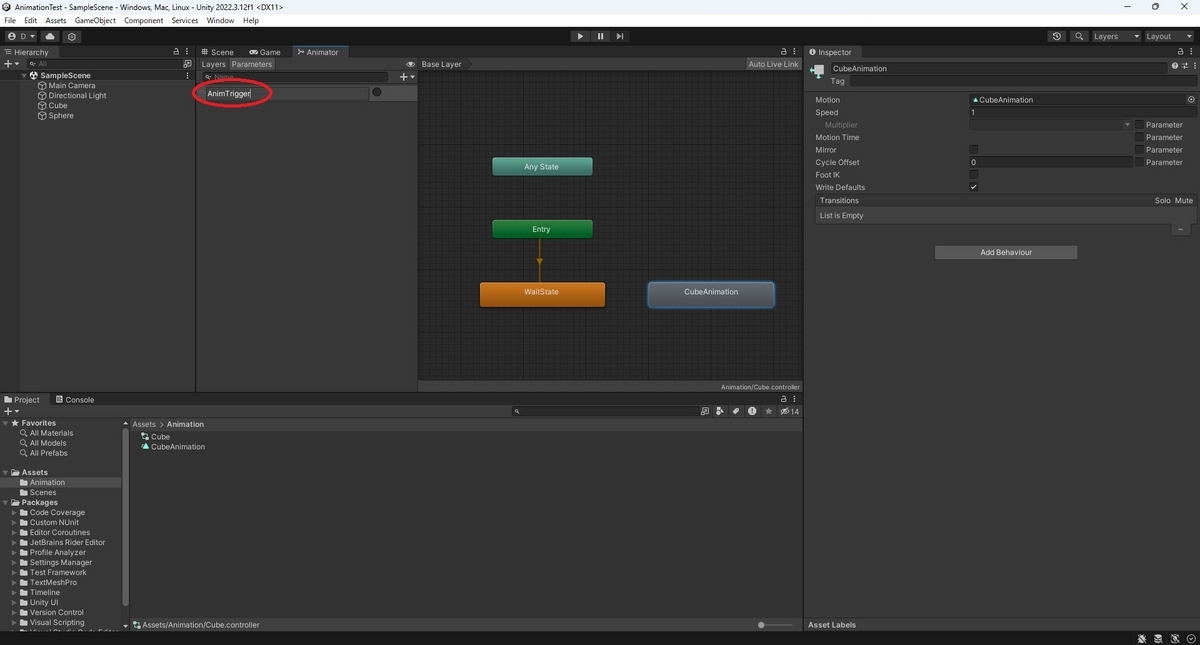The height and width of the screenshot is (645, 1200).
Task: Lock the Hierarchy panel
Action: click(x=176, y=52)
